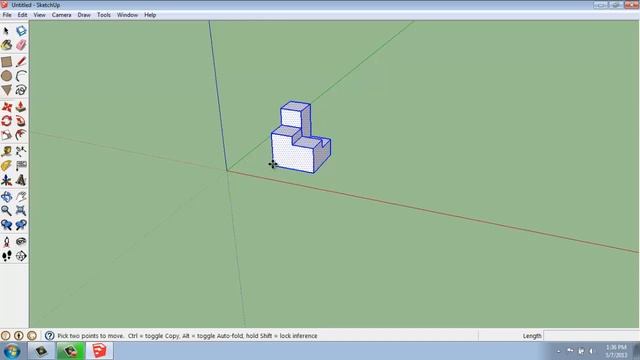Activate the Section Plane tool
The height and width of the screenshot is (360, 640).
pyautogui.click(x=21, y=256)
